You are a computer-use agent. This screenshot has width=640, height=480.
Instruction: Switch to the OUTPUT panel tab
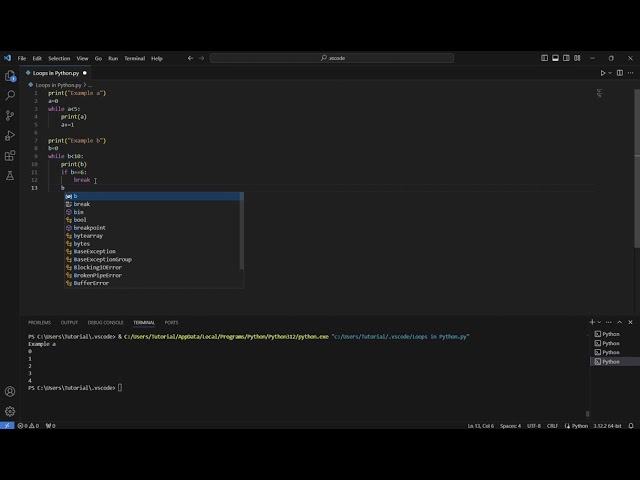tap(69, 322)
